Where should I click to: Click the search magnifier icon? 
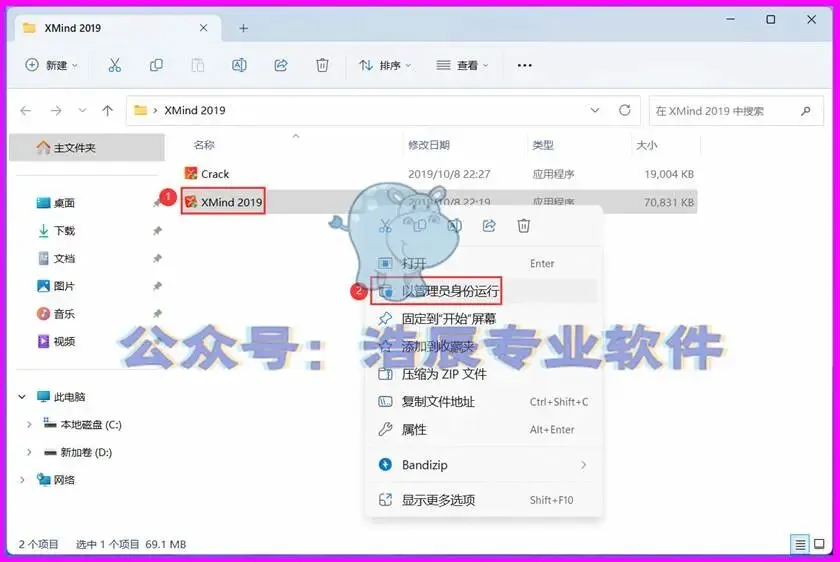click(805, 111)
